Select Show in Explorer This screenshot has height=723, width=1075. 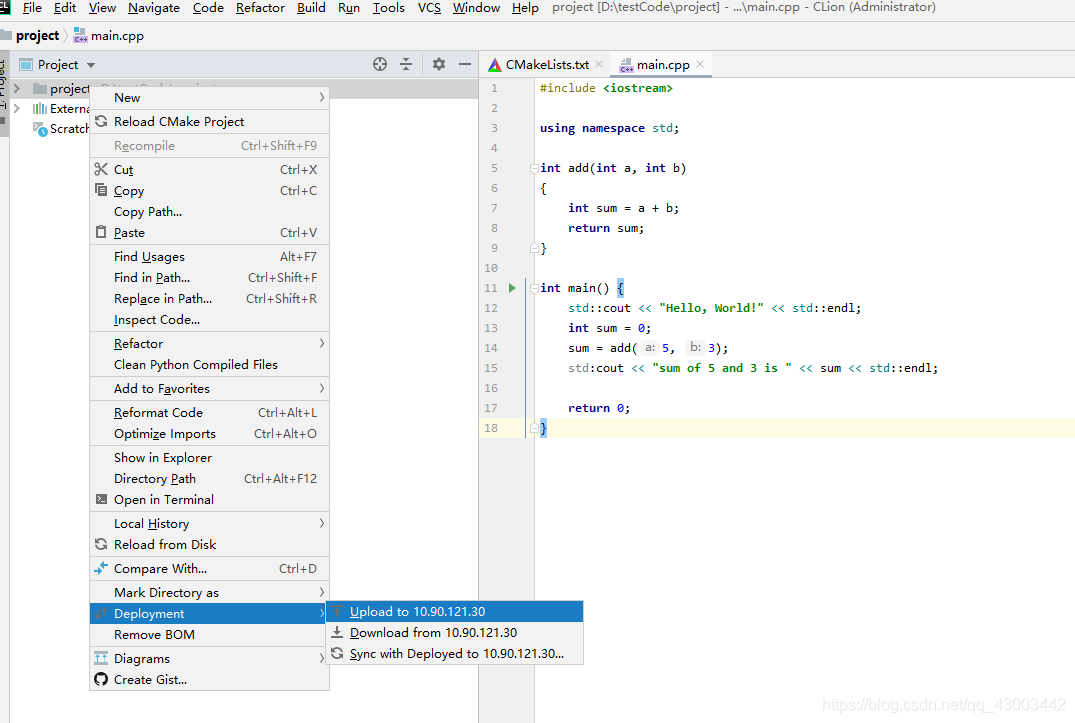(x=209, y=457)
